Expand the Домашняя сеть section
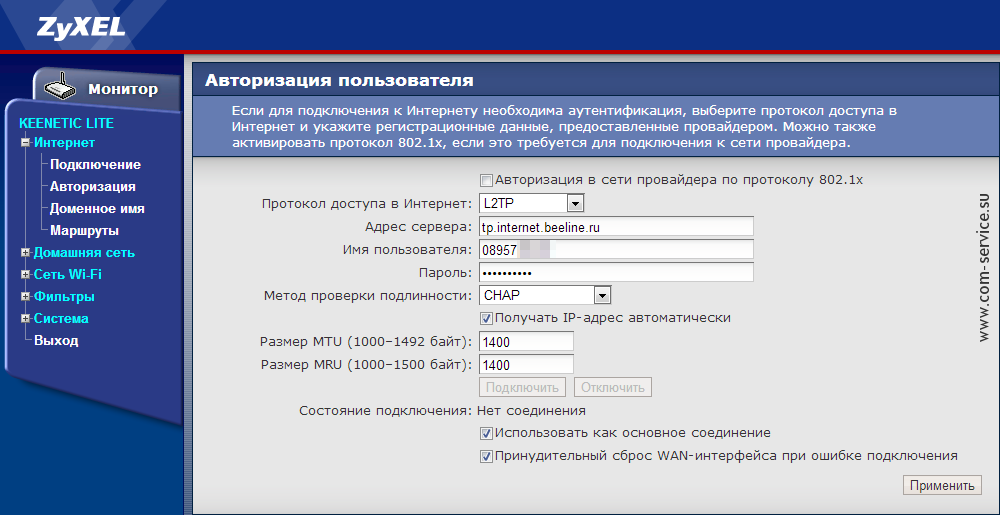This screenshot has width=1000, height=515. (x=25, y=253)
